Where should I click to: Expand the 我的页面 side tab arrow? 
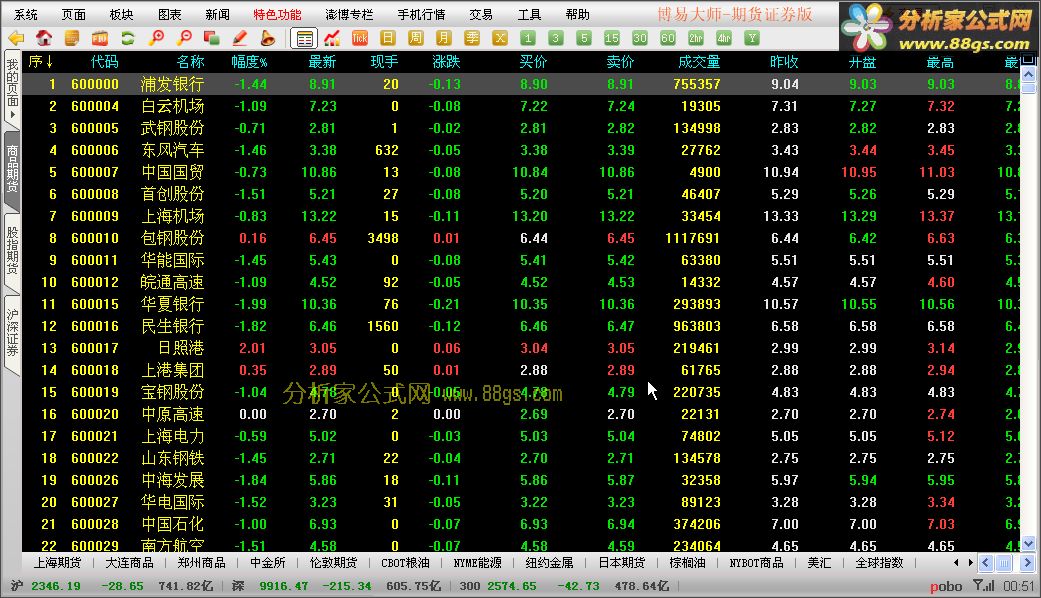coord(12,115)
